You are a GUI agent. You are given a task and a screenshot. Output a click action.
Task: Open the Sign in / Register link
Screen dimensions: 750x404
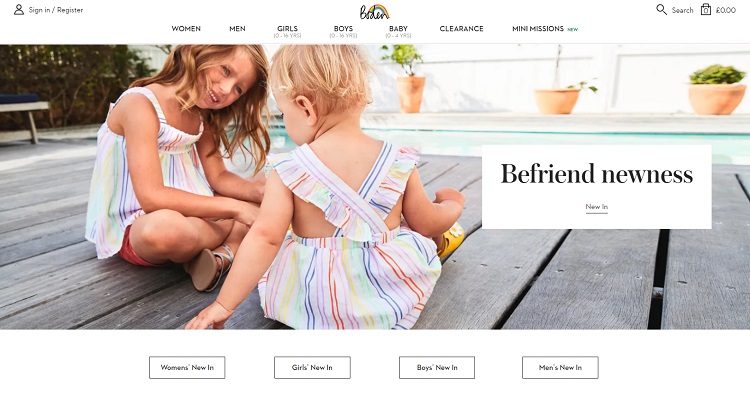(x=55, y=10)
